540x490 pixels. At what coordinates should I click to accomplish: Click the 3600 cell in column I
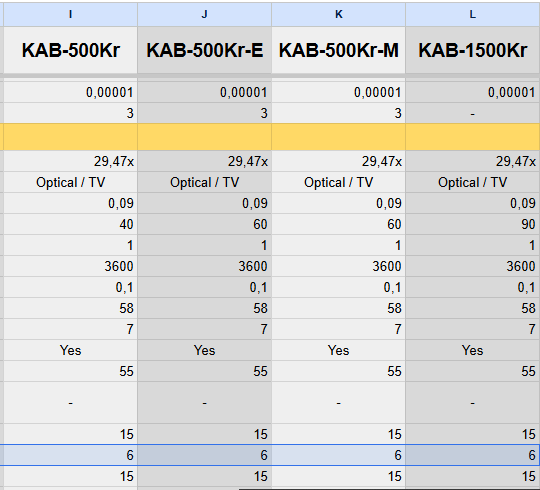click(70, 267)
